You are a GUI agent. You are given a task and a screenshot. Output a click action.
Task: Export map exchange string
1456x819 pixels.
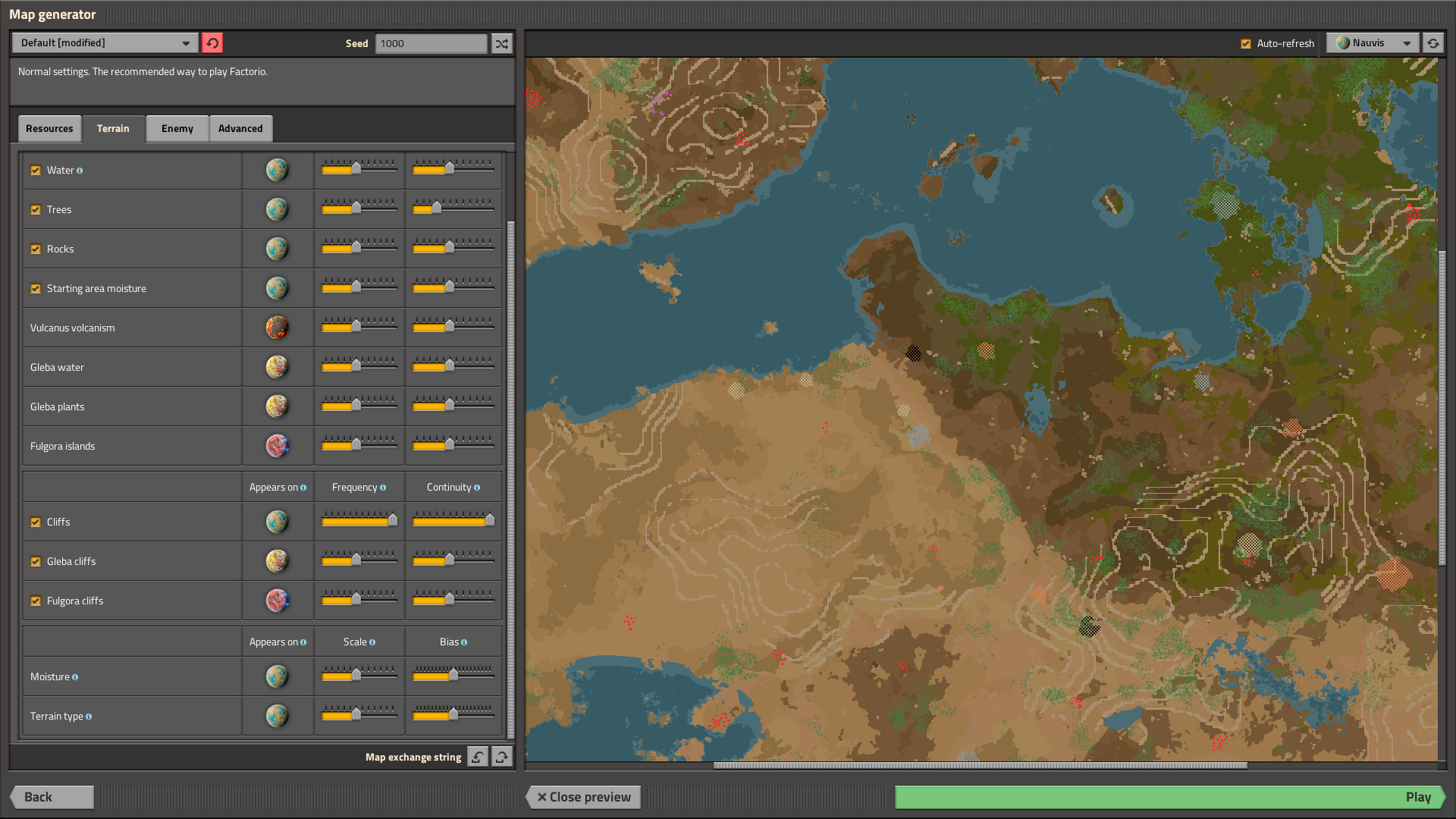pos(502,757)
